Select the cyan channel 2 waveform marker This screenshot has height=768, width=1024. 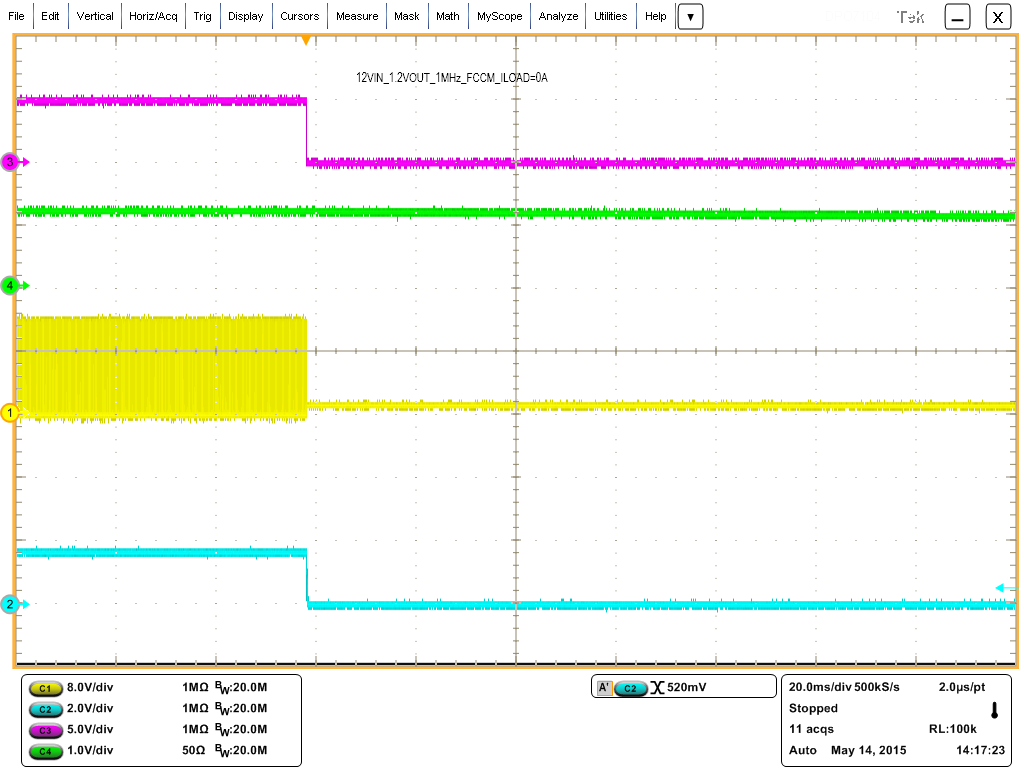10,603
